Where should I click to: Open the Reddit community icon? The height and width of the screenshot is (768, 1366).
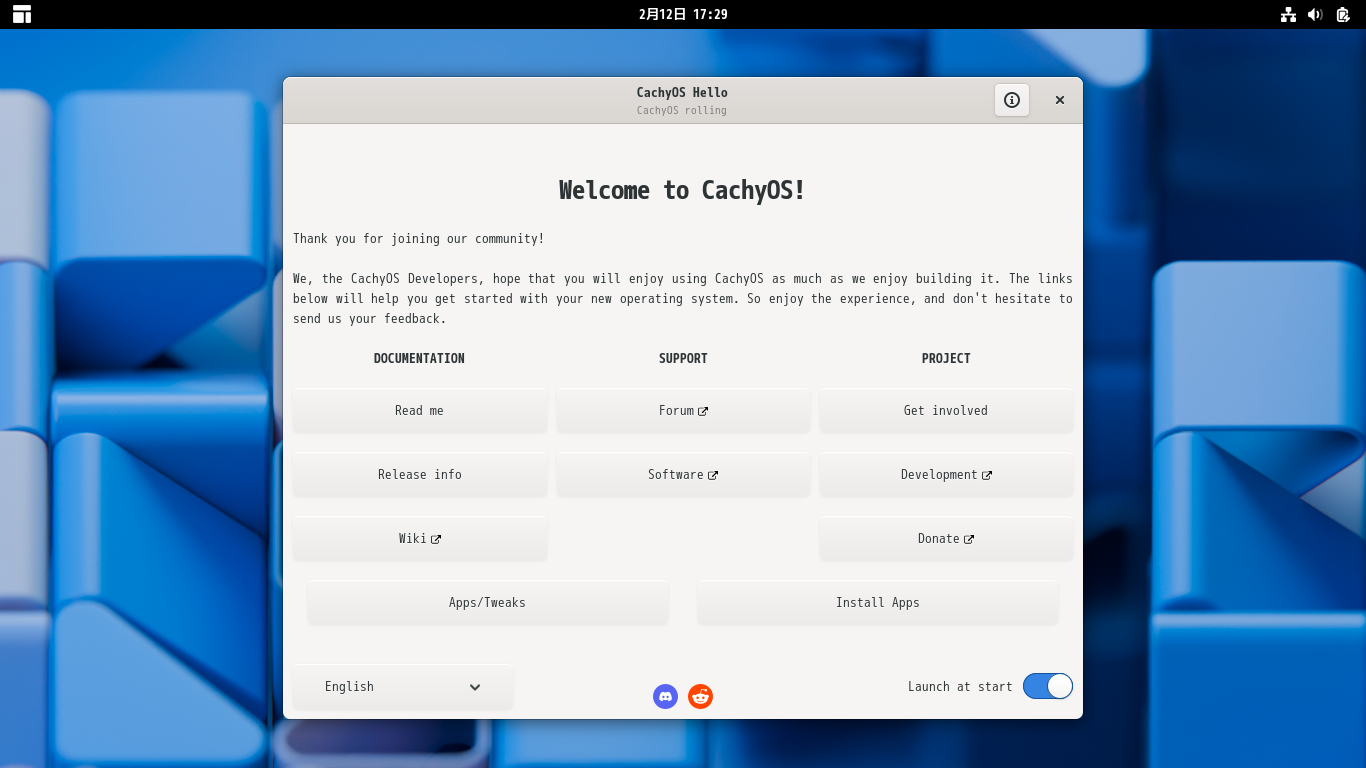pos(701,697)
